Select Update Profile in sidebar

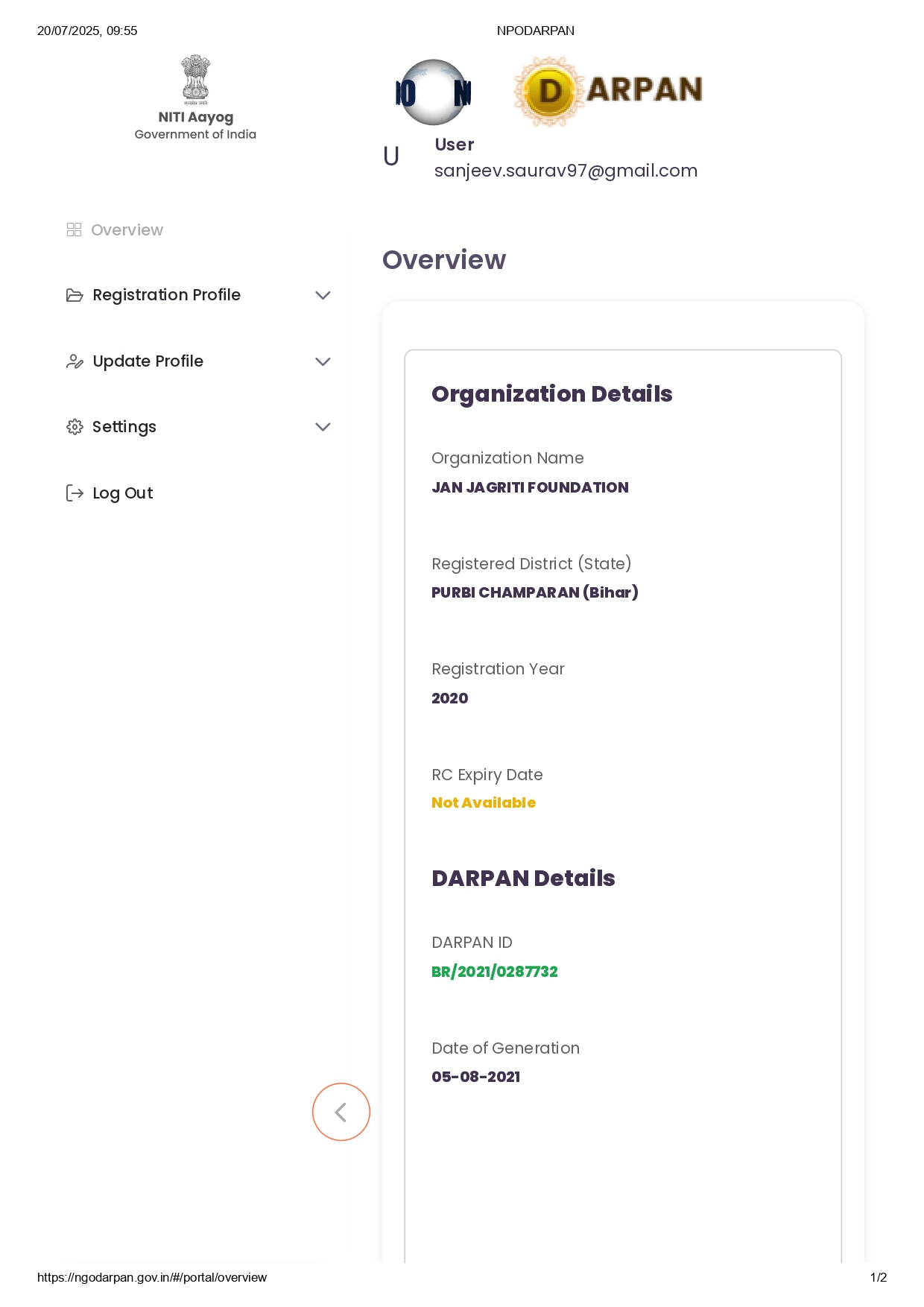click(x=148, y=361)
